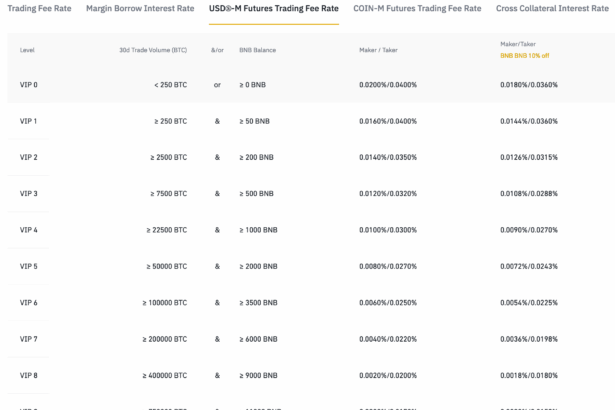The image size is (615, 410).
Task: Click the VIP 3 level cell
Action: point(29,193)
